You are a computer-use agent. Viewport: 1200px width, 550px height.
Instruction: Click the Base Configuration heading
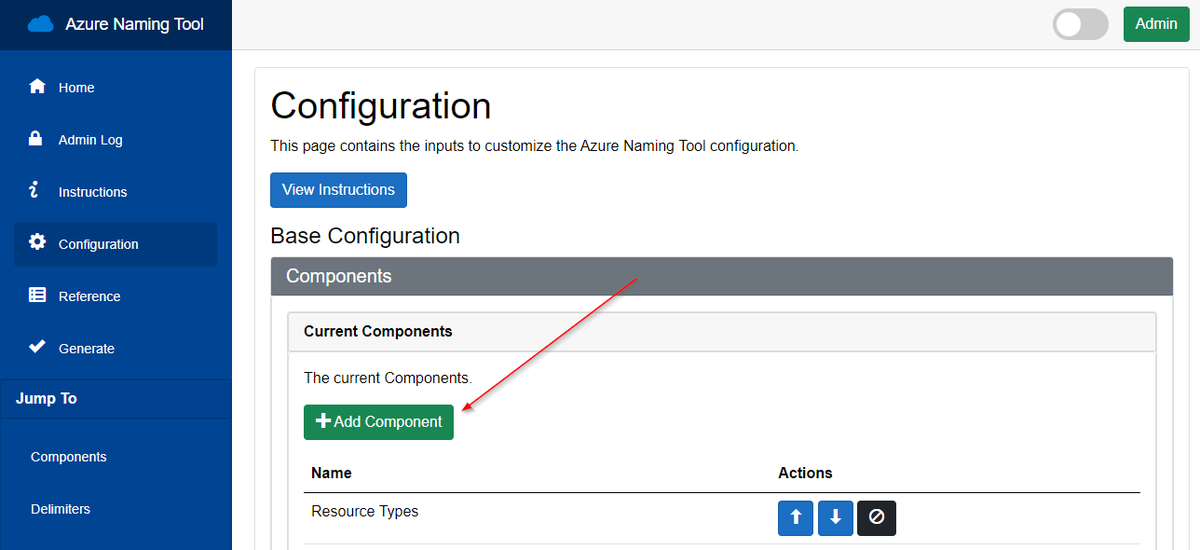click(x=365, y=236)
